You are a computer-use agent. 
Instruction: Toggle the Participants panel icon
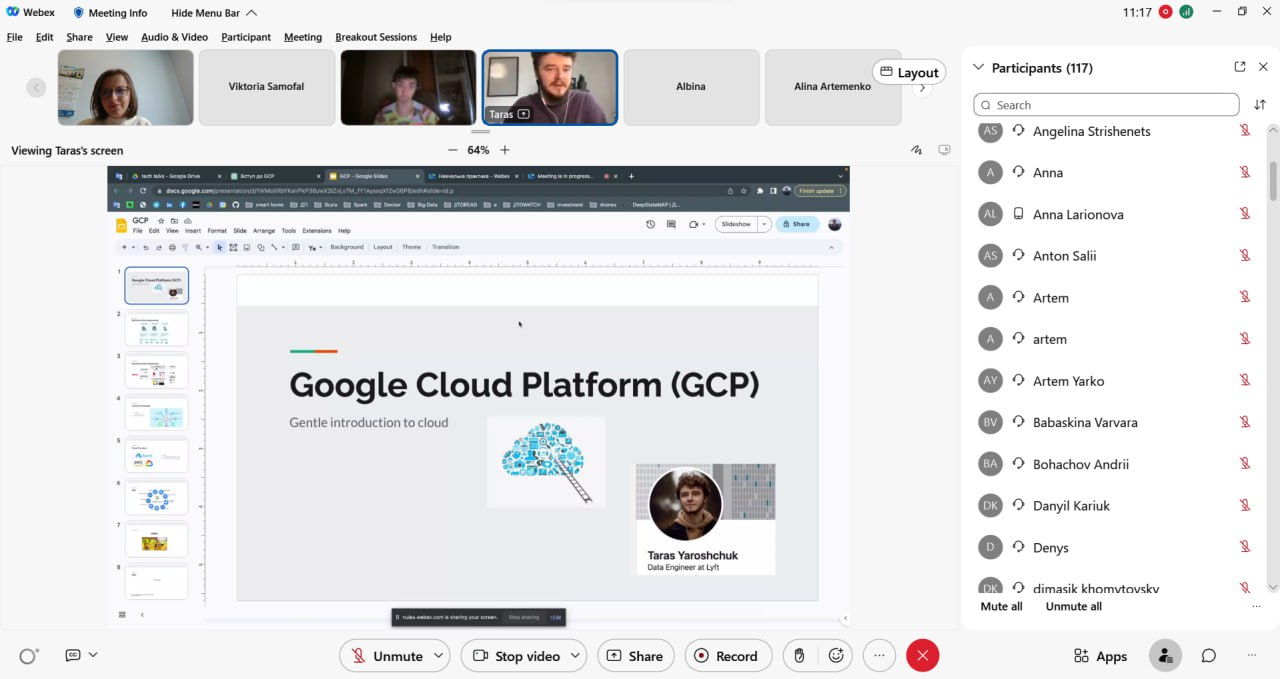point(1164,656)
